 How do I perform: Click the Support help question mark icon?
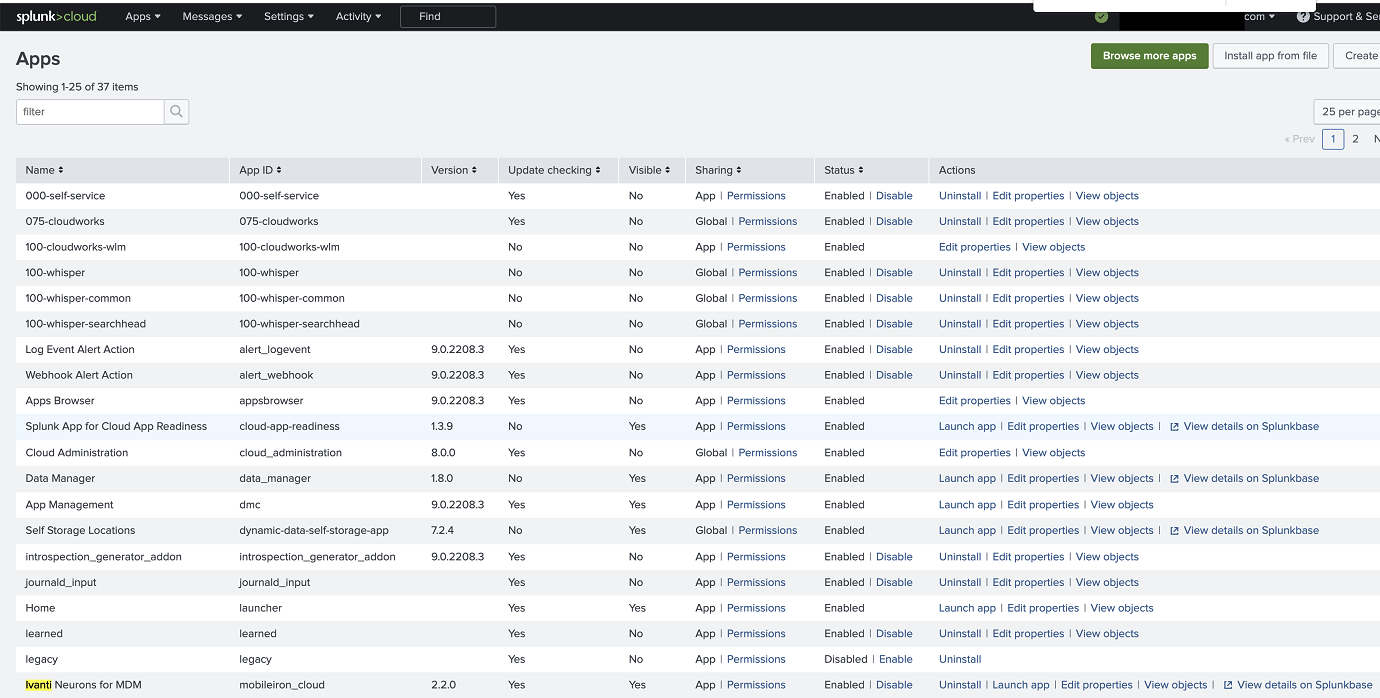[1303, 17]
